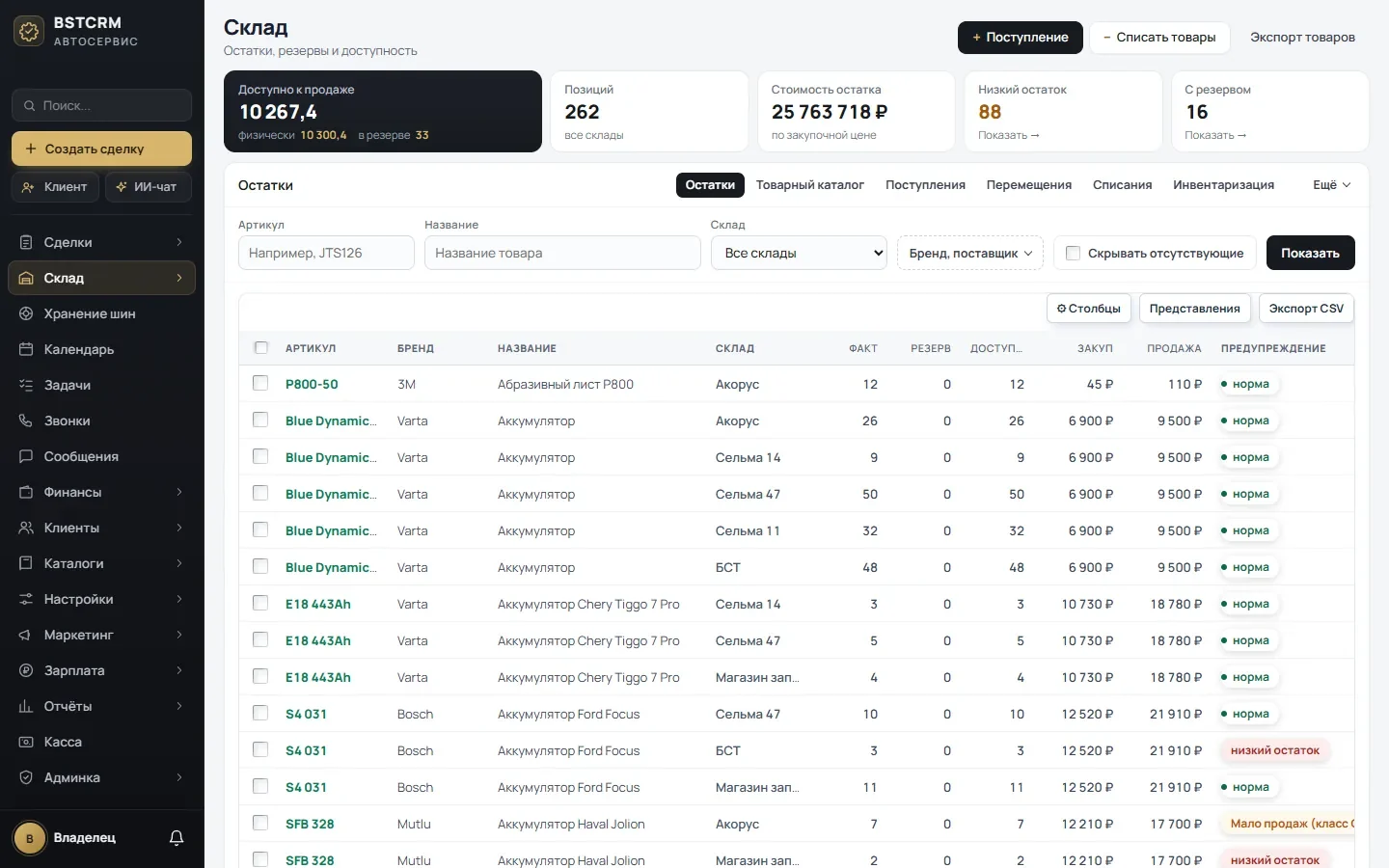Click the Задачи checklist icon
This screenshot has width=1389, height=868.
(x=26, y=385)
